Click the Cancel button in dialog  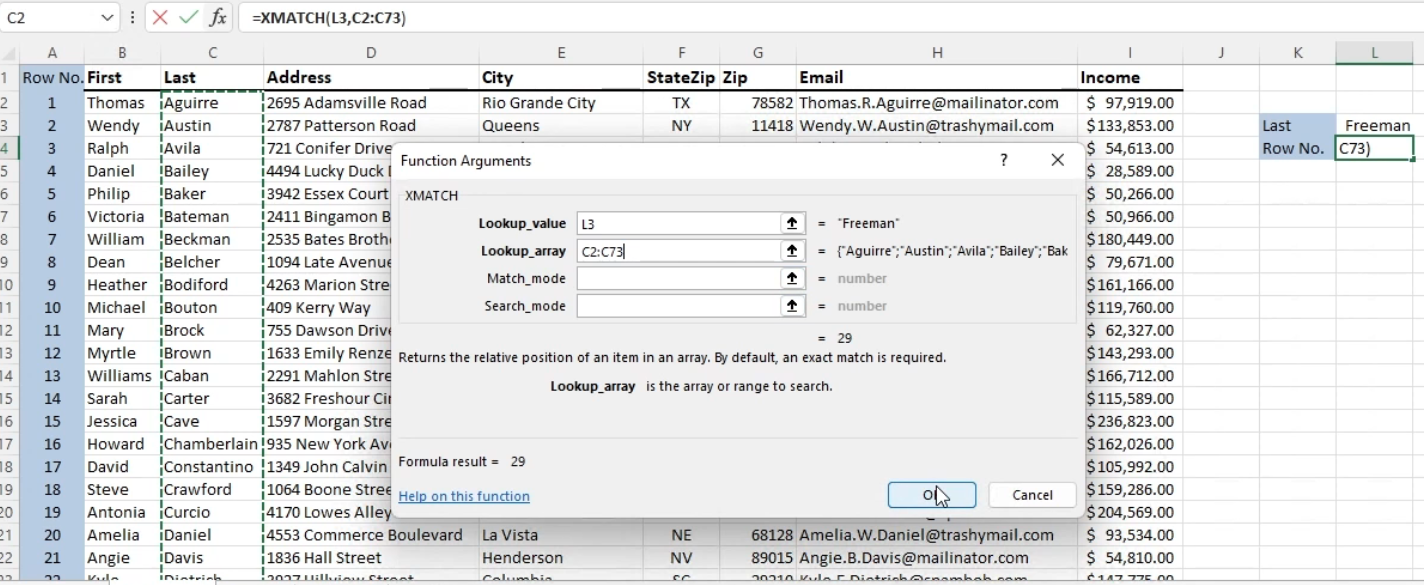(1032, 495)
